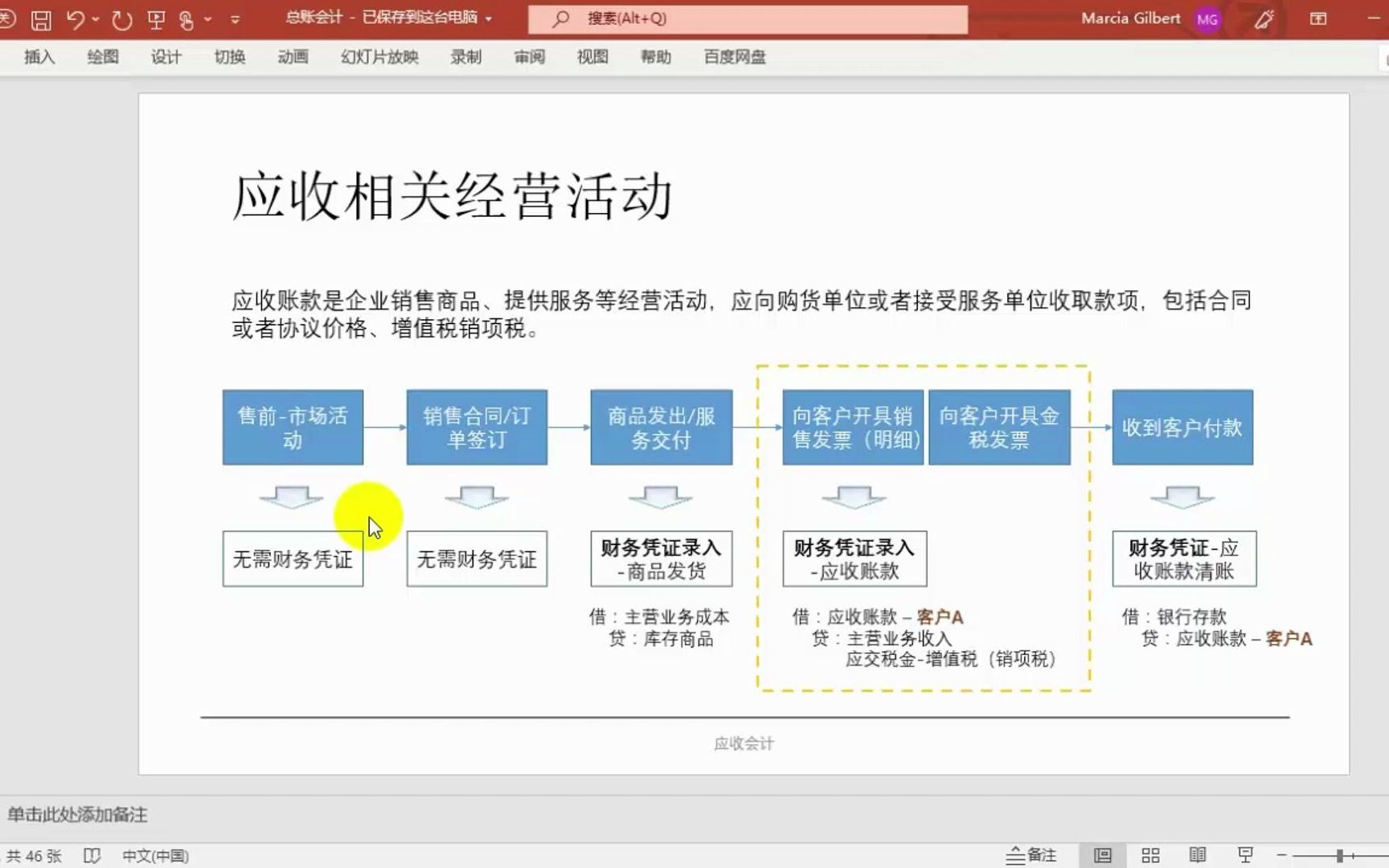
Task: Switch to the 设计 tab
Action: (166, 57)
